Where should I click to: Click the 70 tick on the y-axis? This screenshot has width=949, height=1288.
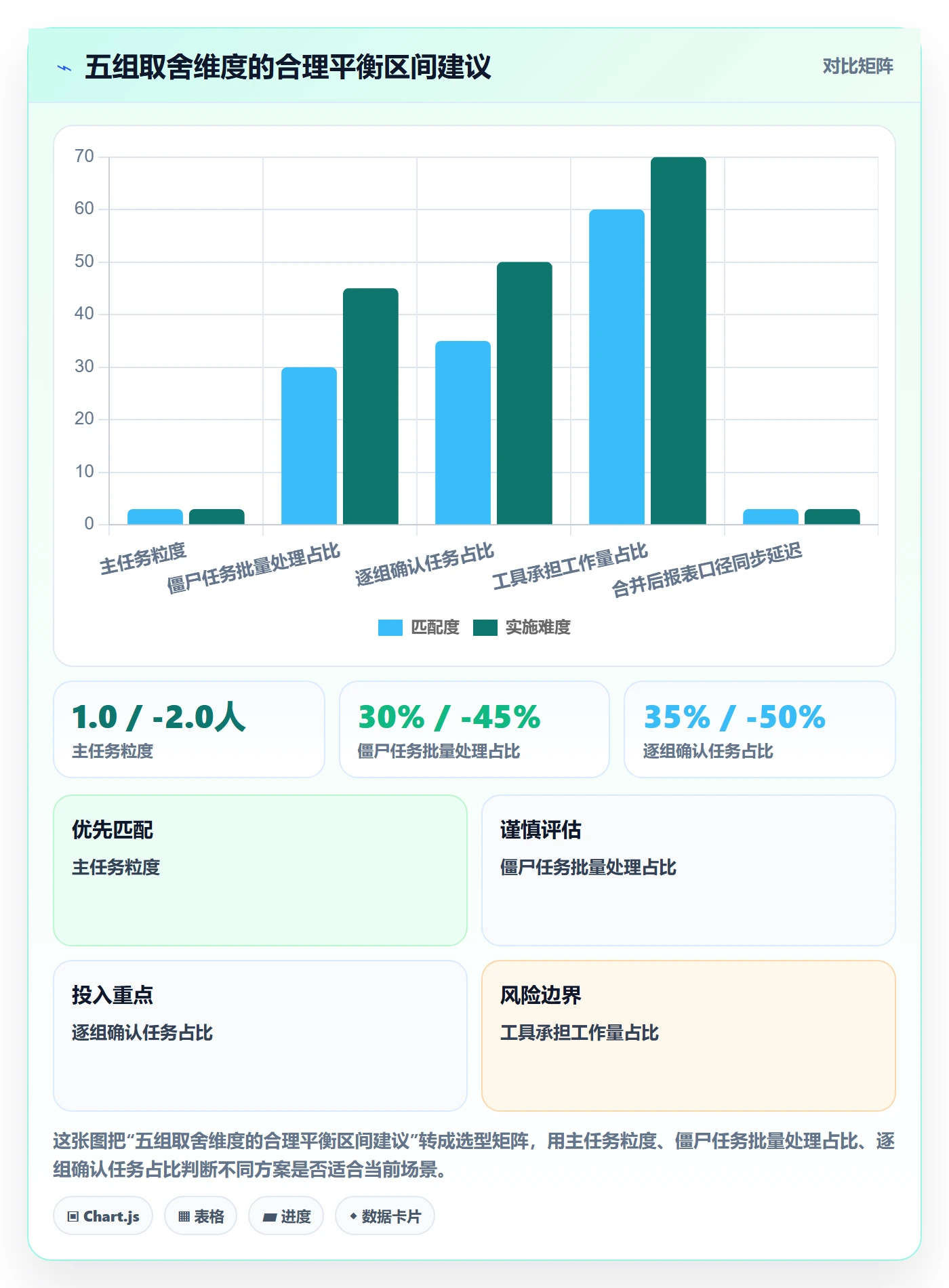pos(85,157)
